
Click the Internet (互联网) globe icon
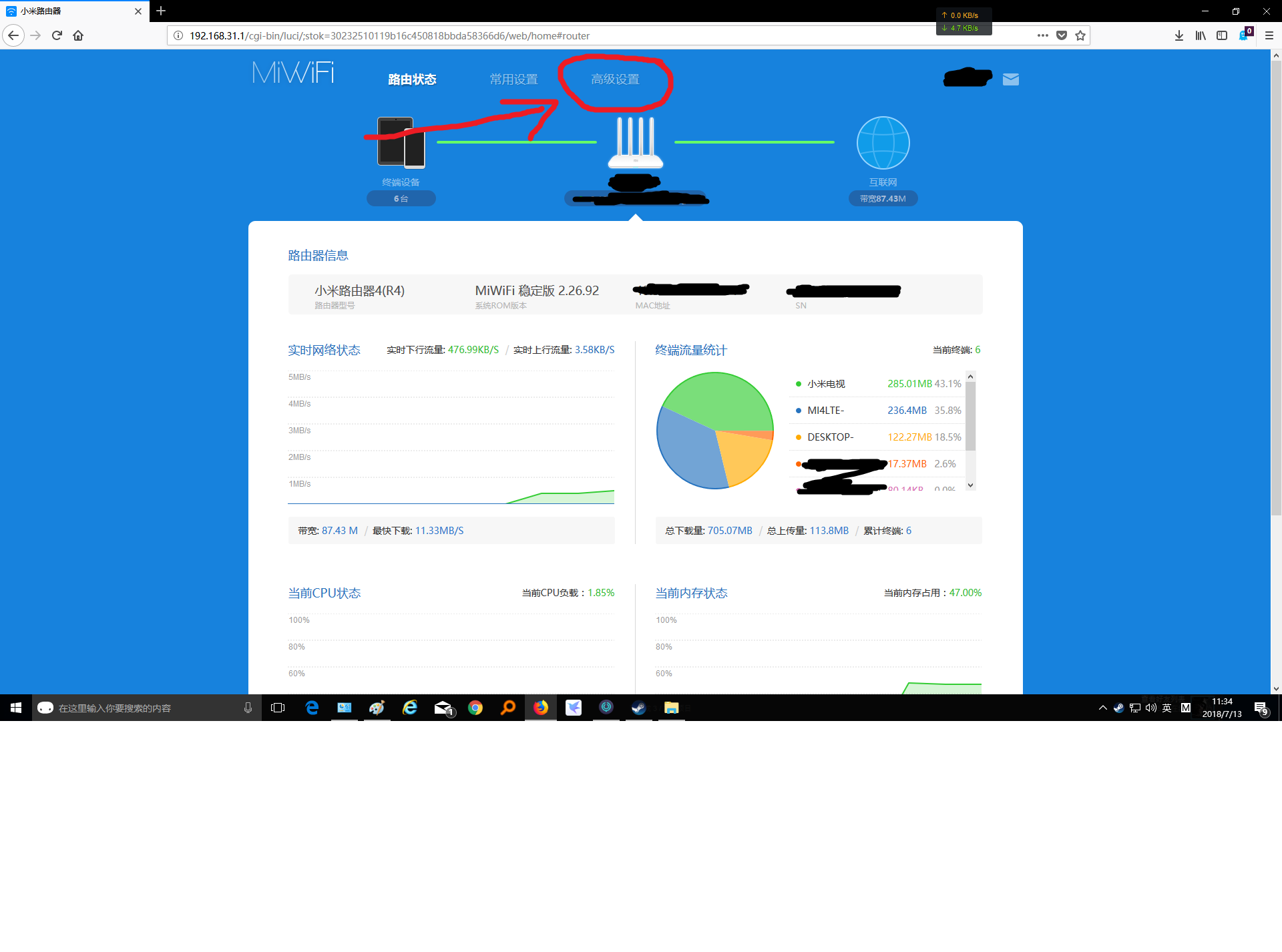(x=883, y=143)
